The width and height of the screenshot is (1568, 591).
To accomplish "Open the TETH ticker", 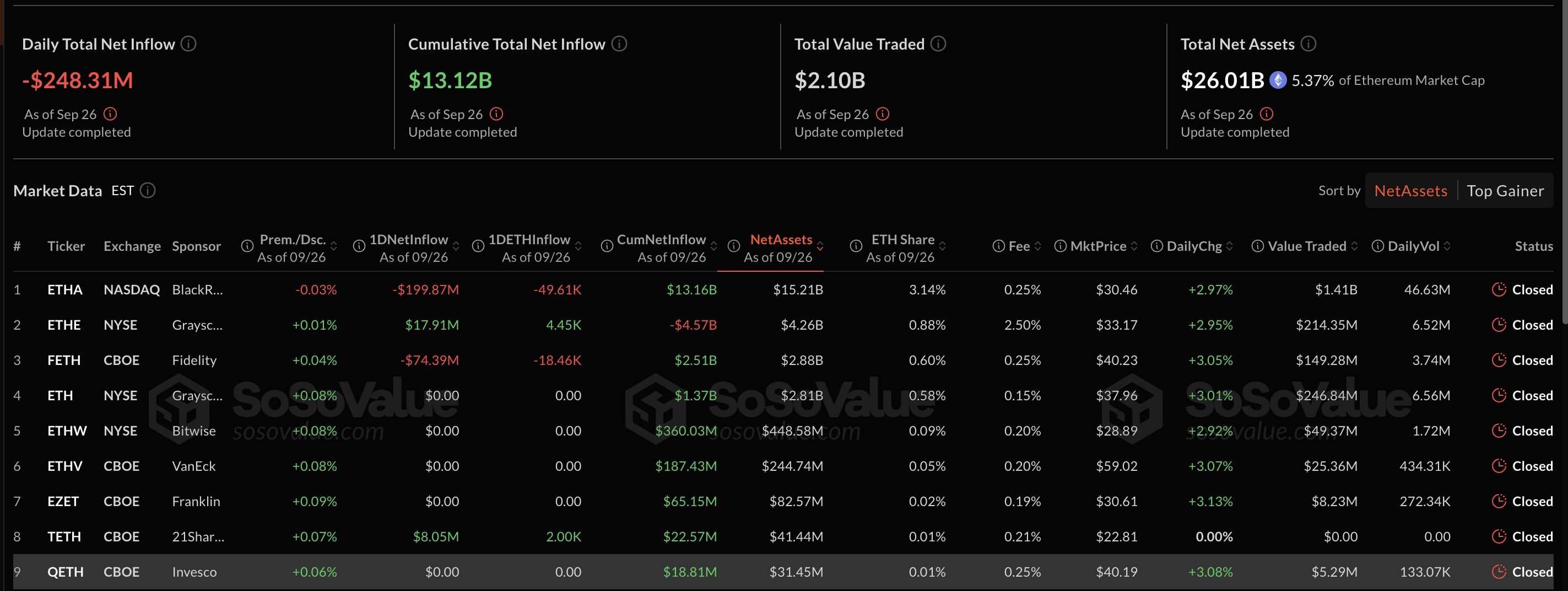I will click(x=64, y=537).
